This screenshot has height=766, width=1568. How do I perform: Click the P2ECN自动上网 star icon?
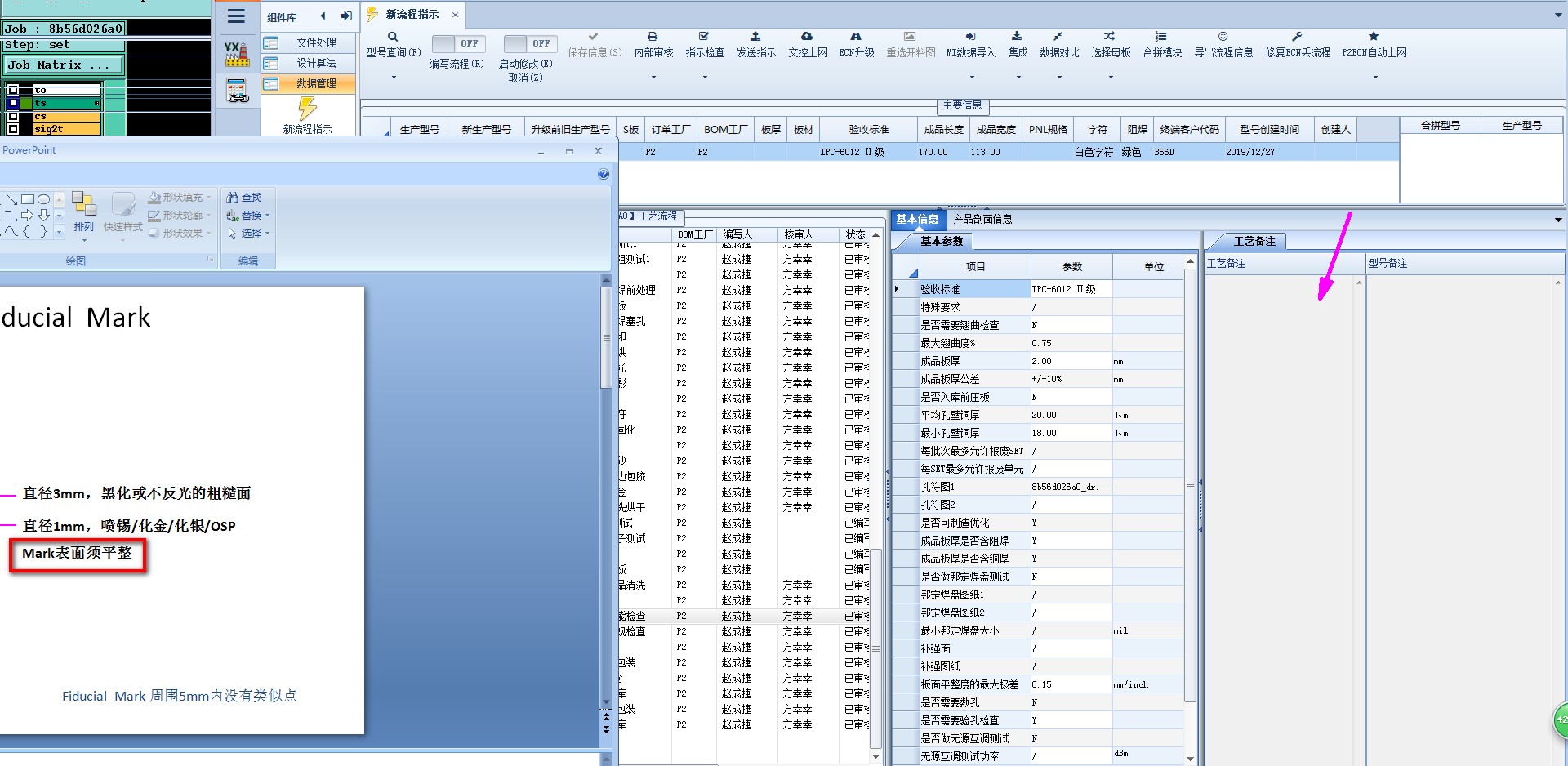(x=1374, y=37)
